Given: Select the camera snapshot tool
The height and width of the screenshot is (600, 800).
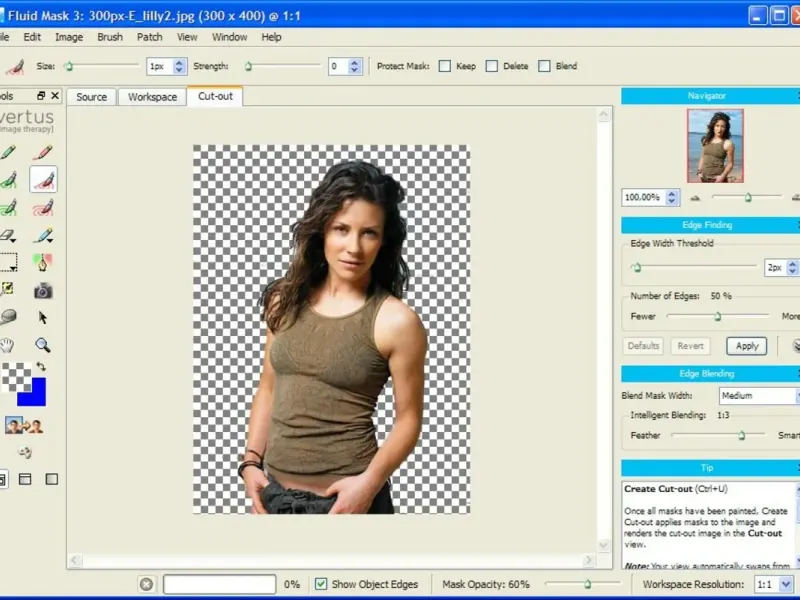Looking at the screenshot, I should click(43, 291).
